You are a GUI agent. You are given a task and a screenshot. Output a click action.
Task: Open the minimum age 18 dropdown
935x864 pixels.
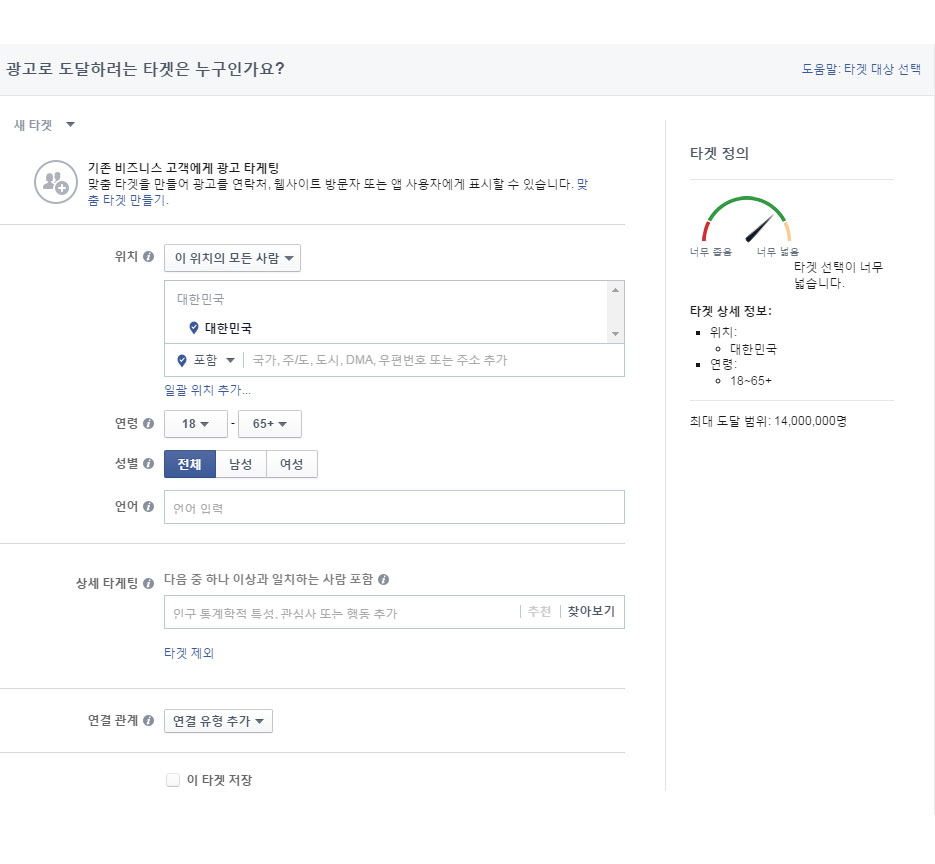click(196, 424)
